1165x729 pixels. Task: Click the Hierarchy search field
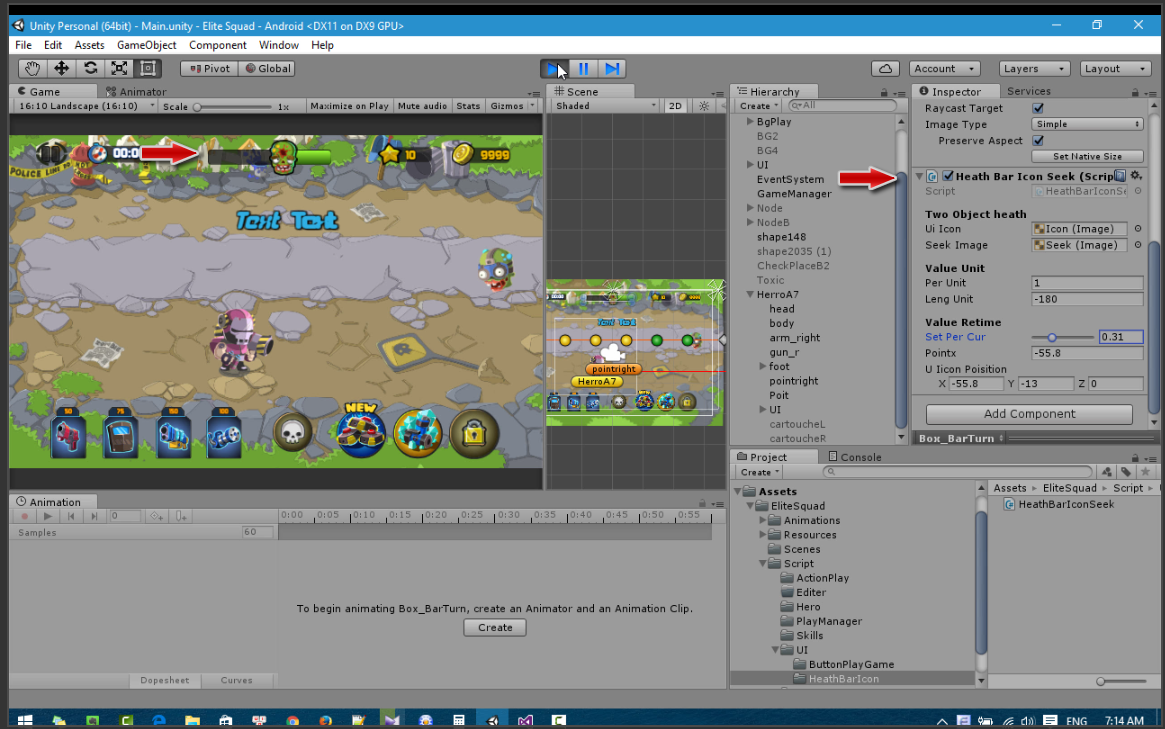842,106
